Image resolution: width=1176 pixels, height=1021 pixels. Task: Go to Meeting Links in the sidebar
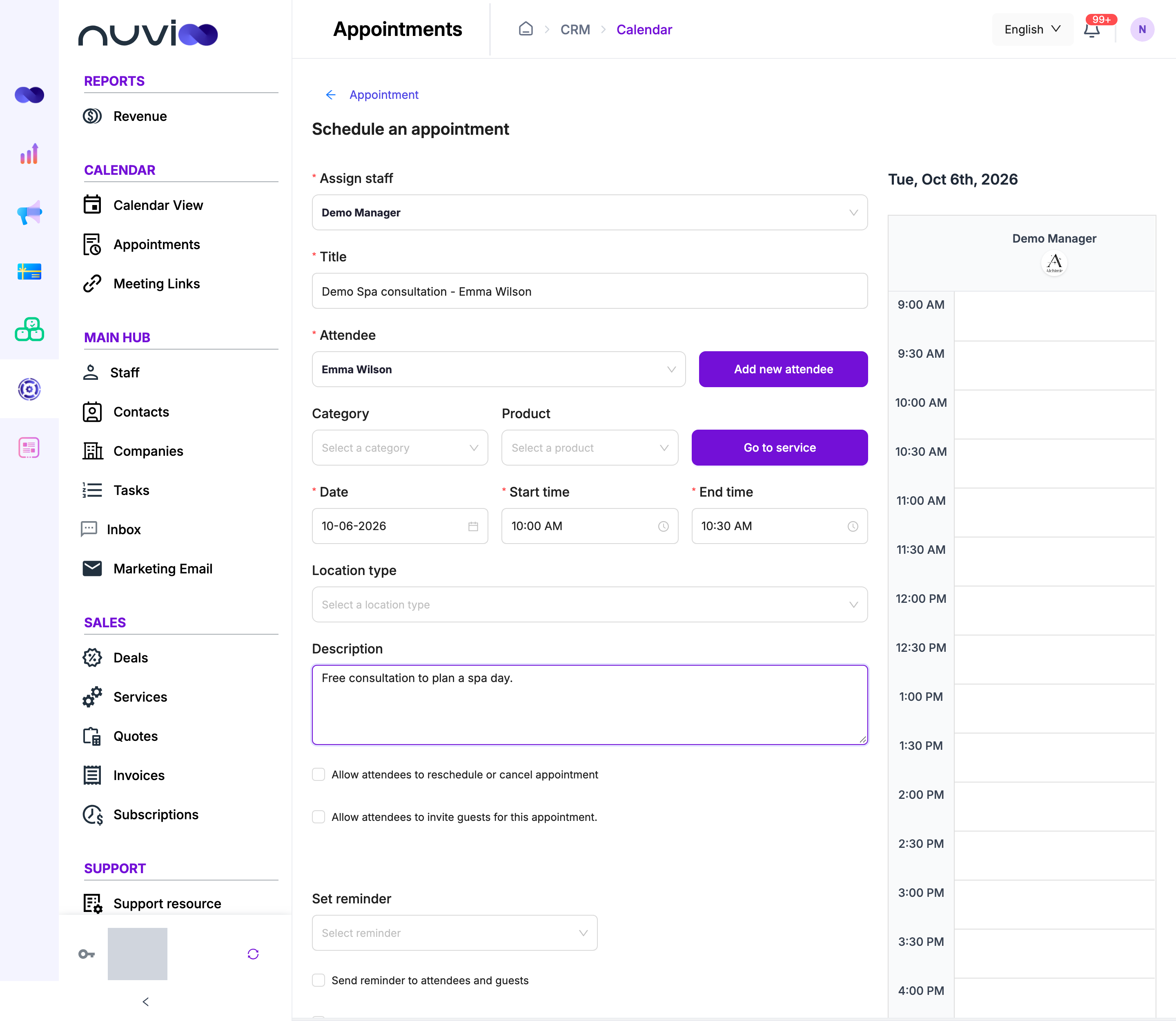pyautogui.click(x=157, y=284)
